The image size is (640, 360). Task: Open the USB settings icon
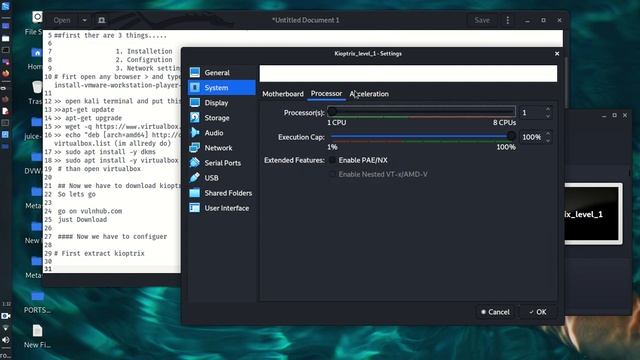[195, 178]
